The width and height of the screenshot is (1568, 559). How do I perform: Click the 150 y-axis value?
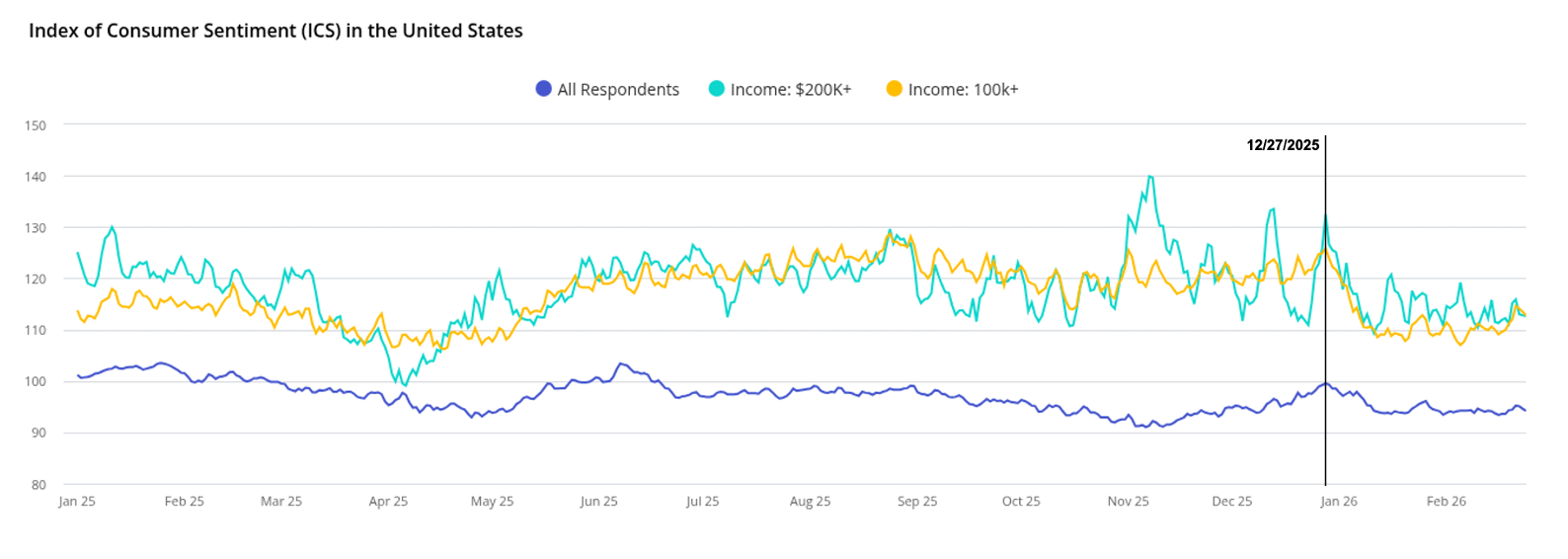[36, 125]
